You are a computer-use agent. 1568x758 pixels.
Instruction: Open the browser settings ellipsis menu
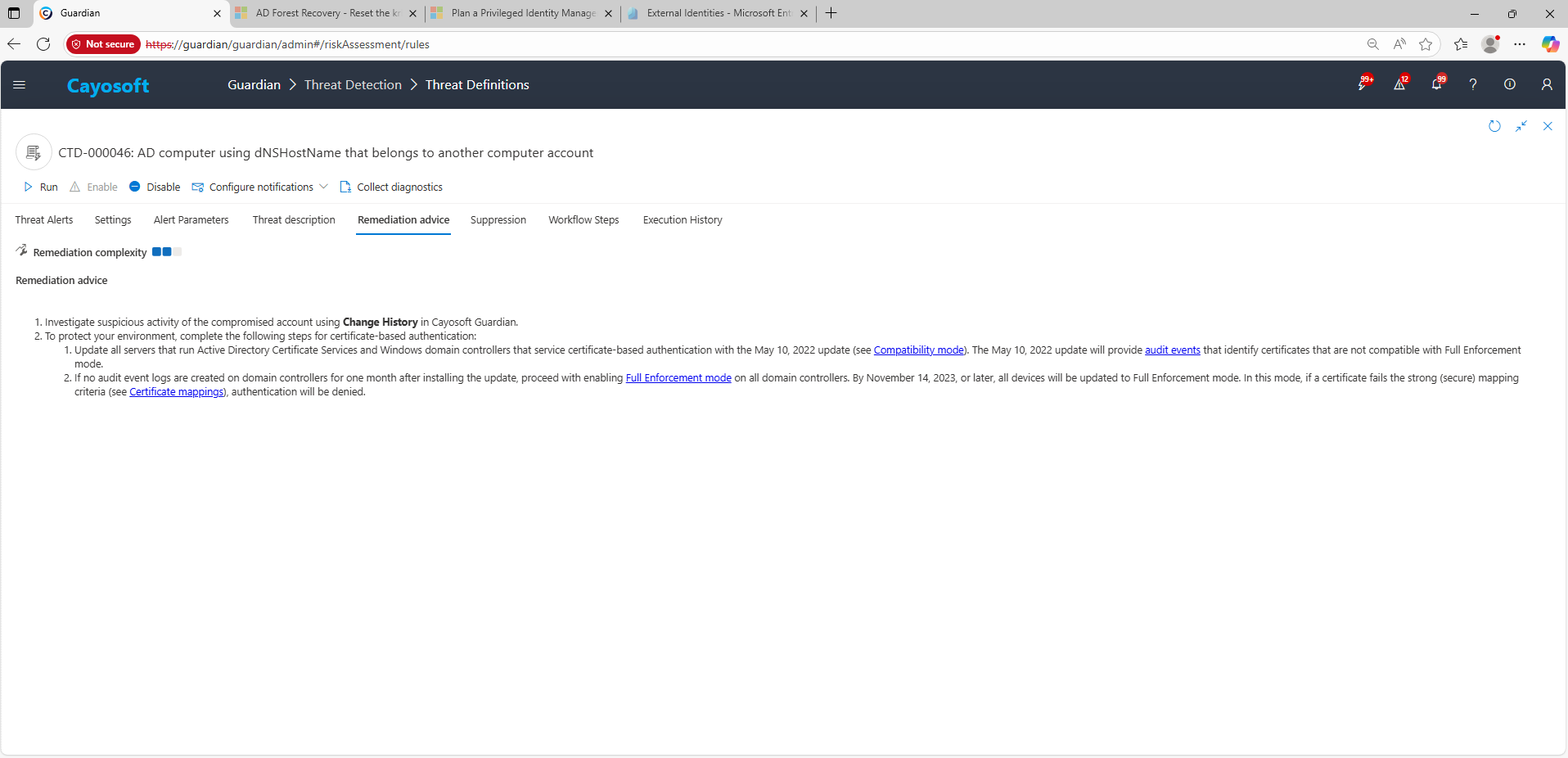click(1520, 44)
